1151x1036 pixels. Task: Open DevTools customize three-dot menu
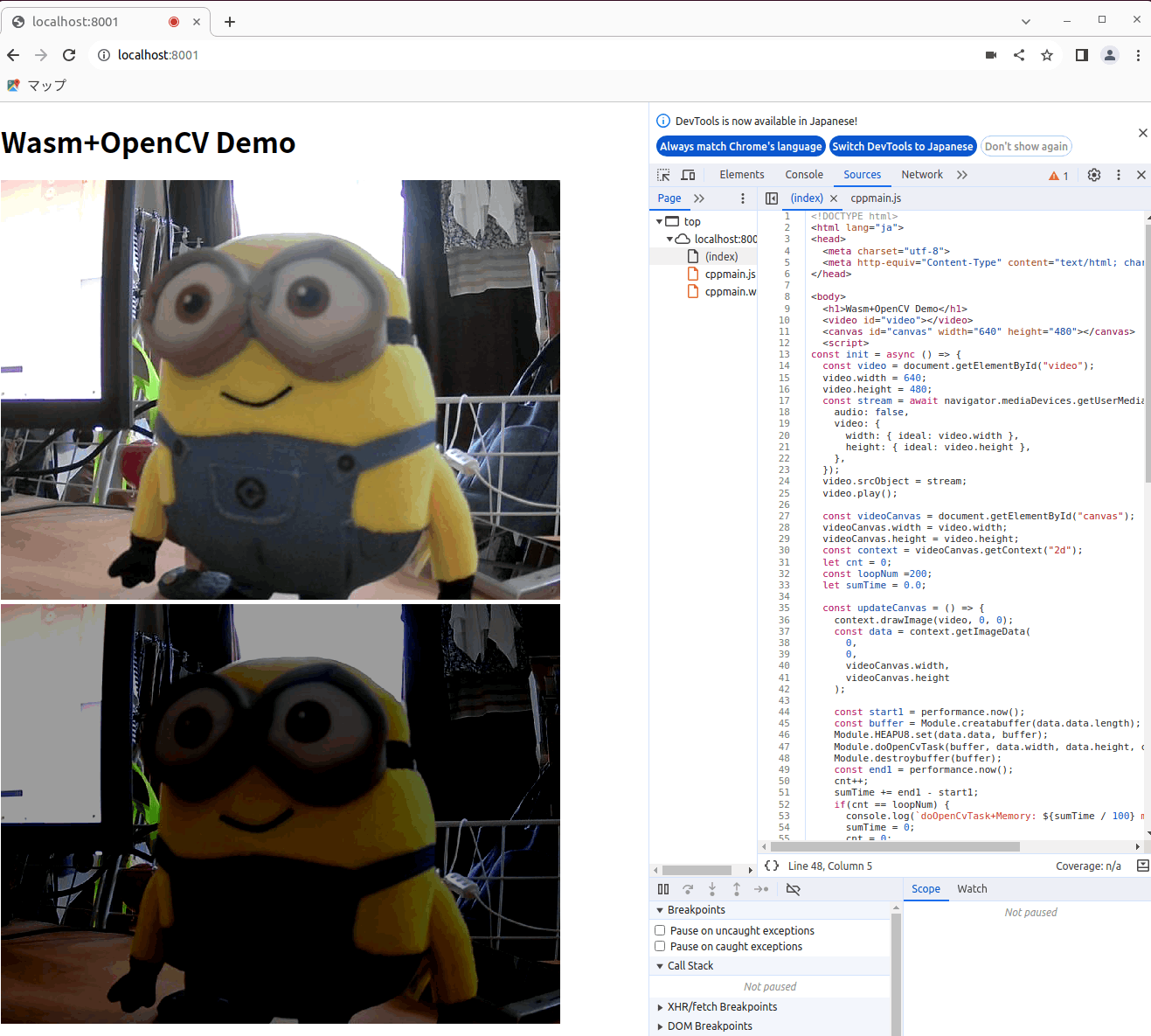[1119, 175]
